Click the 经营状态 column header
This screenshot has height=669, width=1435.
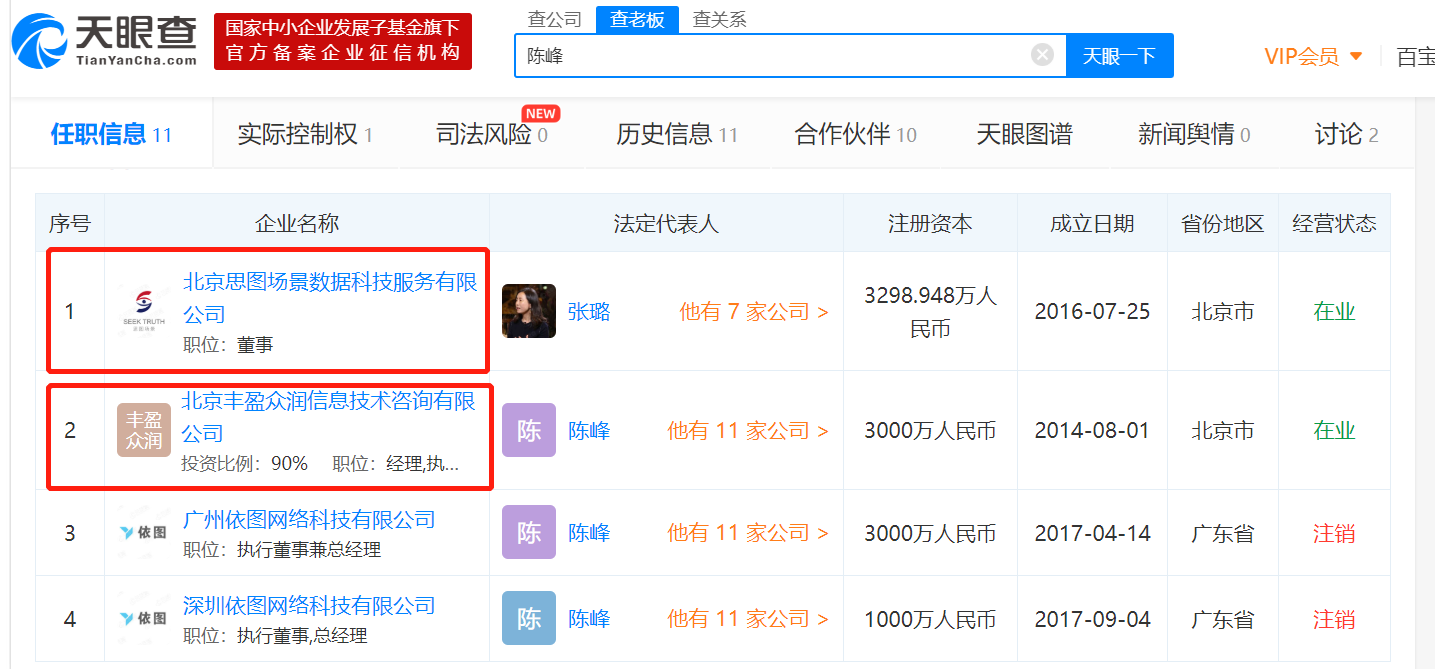coord(1334,223)
